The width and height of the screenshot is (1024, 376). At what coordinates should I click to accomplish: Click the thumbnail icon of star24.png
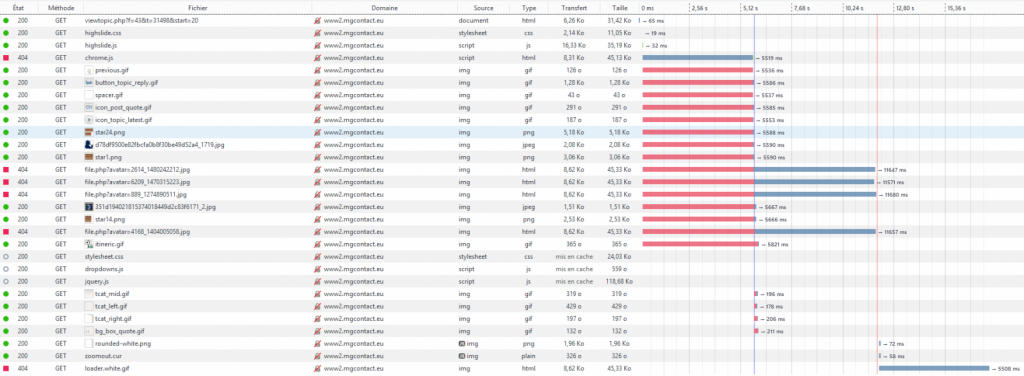click(x=89, y=133)
